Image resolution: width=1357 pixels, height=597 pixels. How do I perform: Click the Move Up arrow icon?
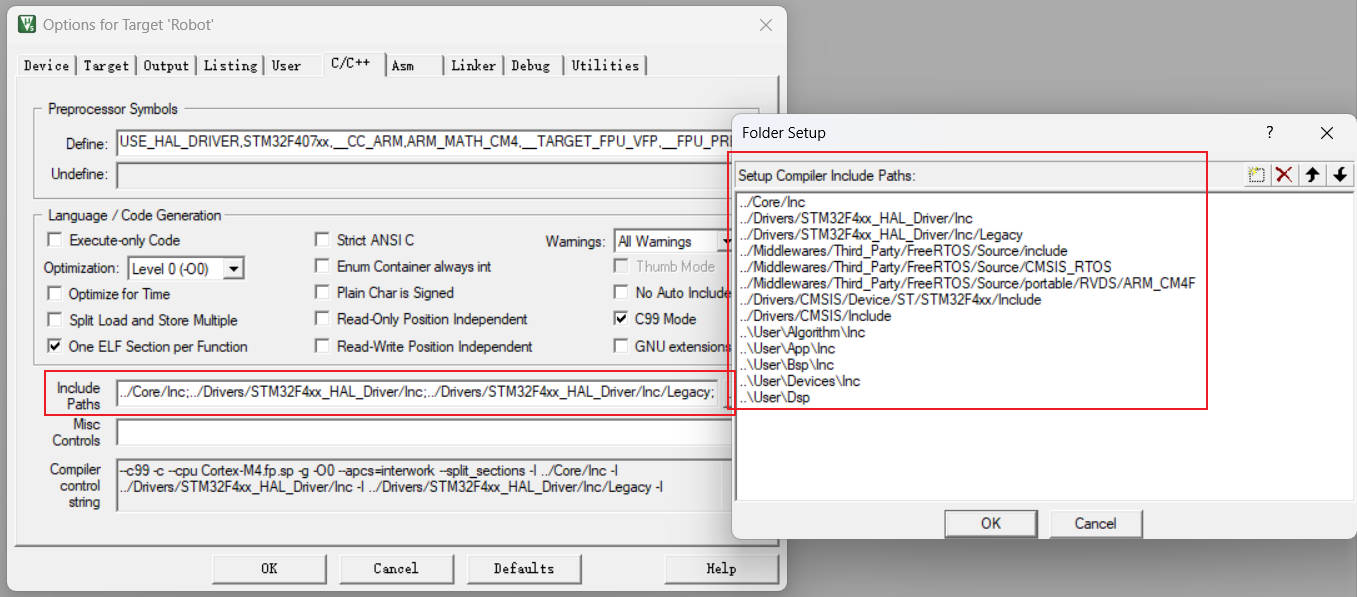(x=1312, y=175)
